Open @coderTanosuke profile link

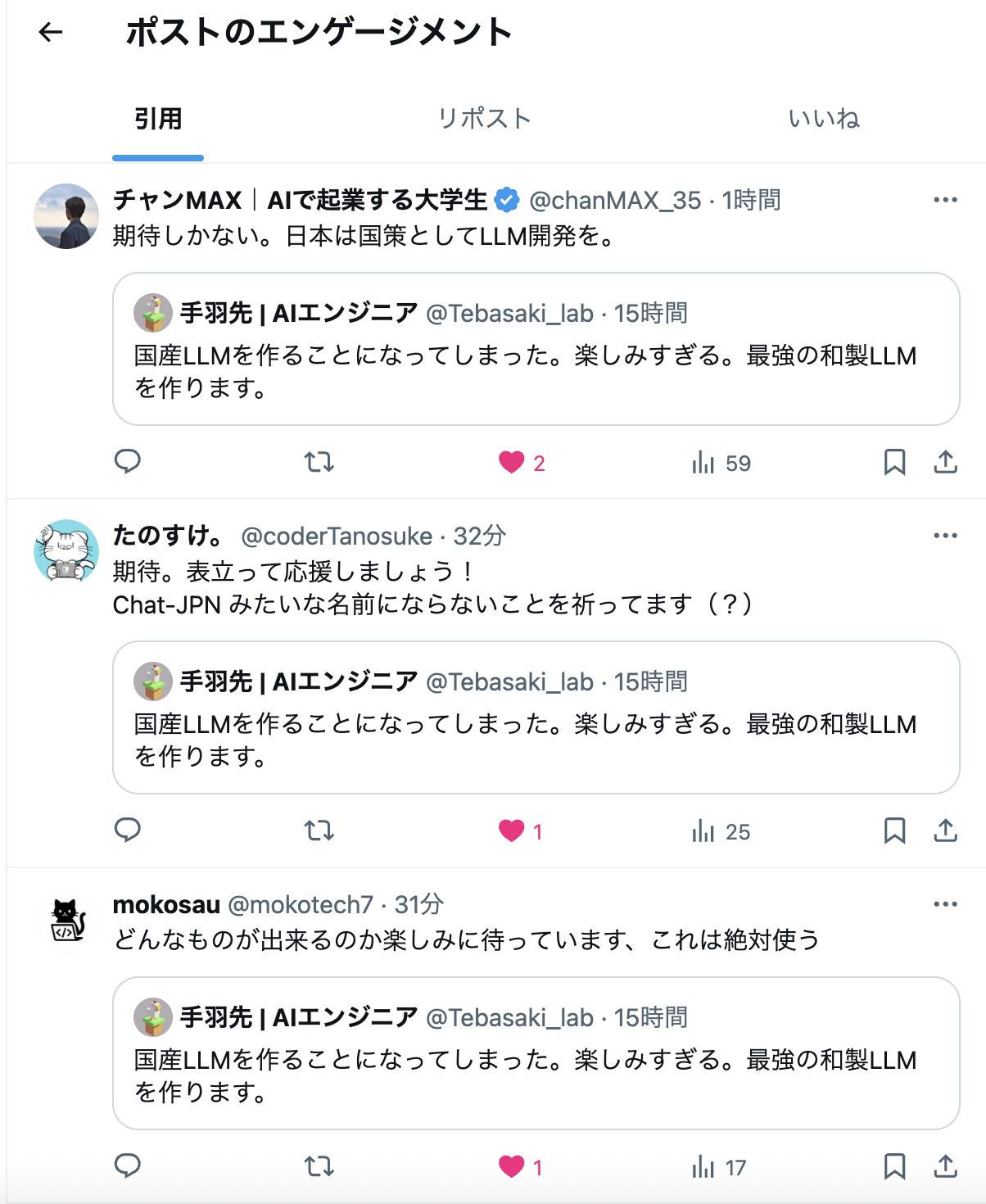pos(337,536)
